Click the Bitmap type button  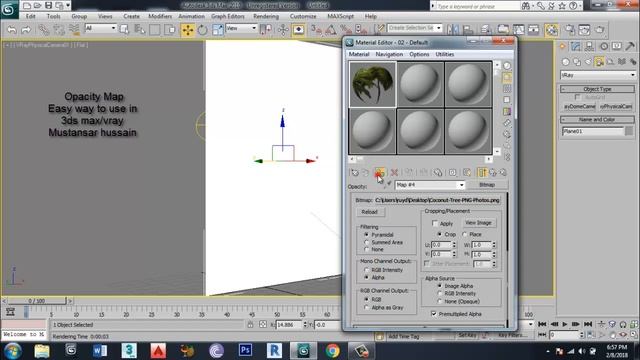tap(487, 185)
